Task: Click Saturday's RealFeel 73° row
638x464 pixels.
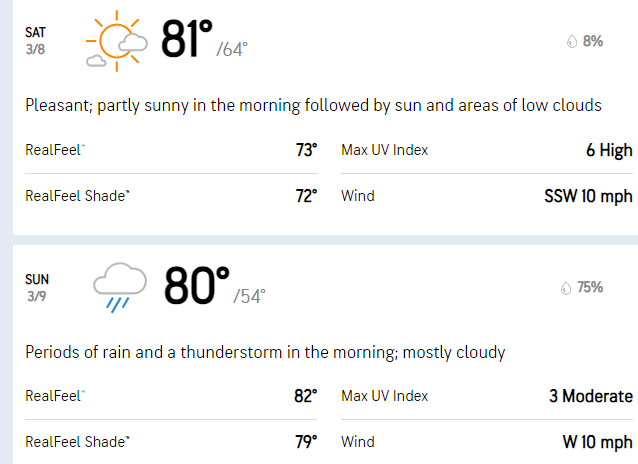Action: [x=171, y=150]
